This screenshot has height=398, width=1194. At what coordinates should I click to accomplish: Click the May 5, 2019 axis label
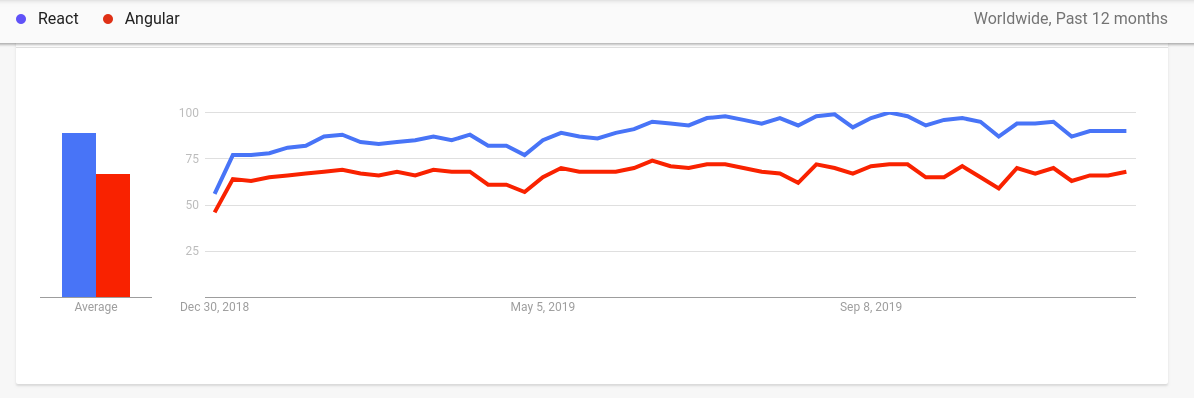pos(542,307)
